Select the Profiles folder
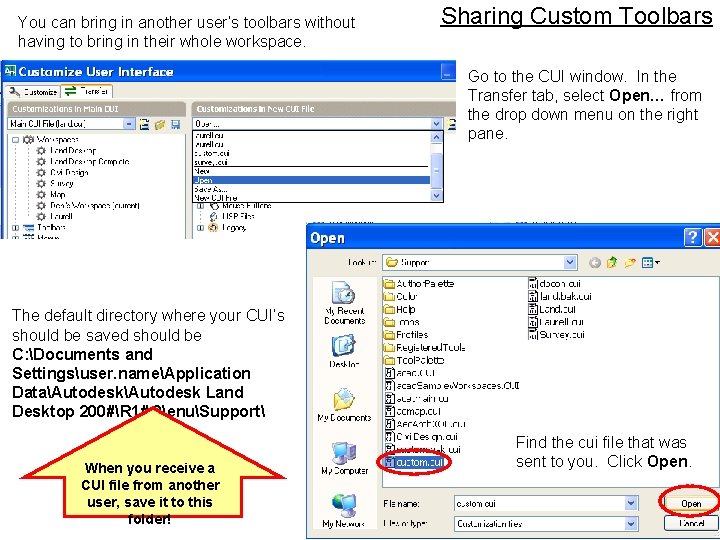Viewport: 720px width, 540px height. [x=406, y=335]
